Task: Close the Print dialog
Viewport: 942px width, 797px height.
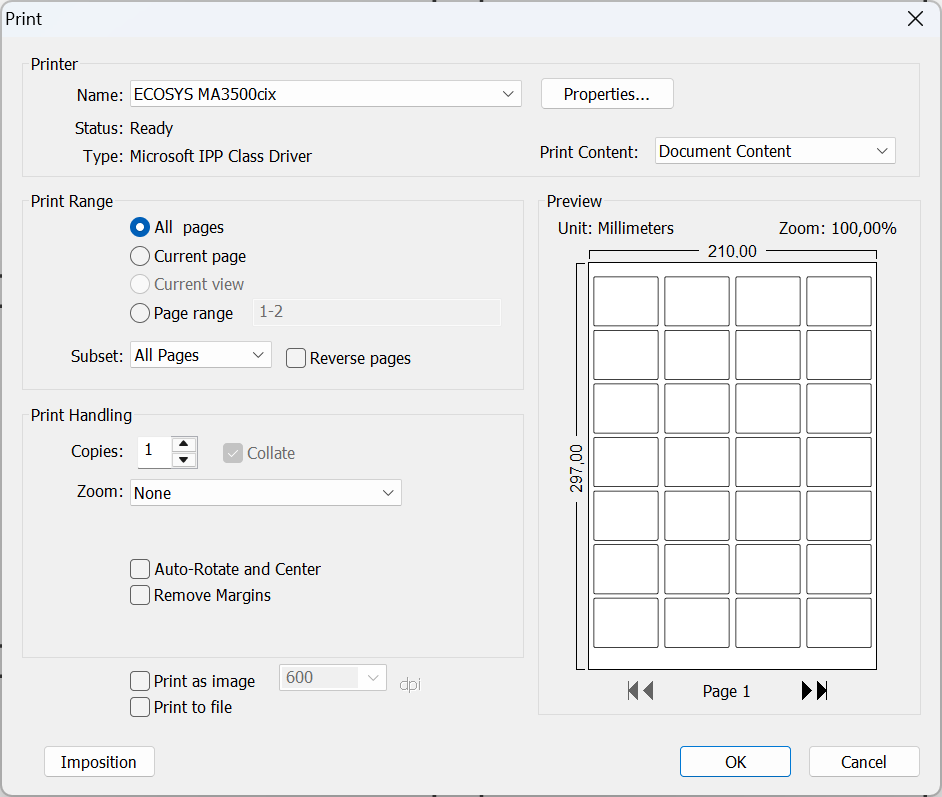Action: (914, 19)
